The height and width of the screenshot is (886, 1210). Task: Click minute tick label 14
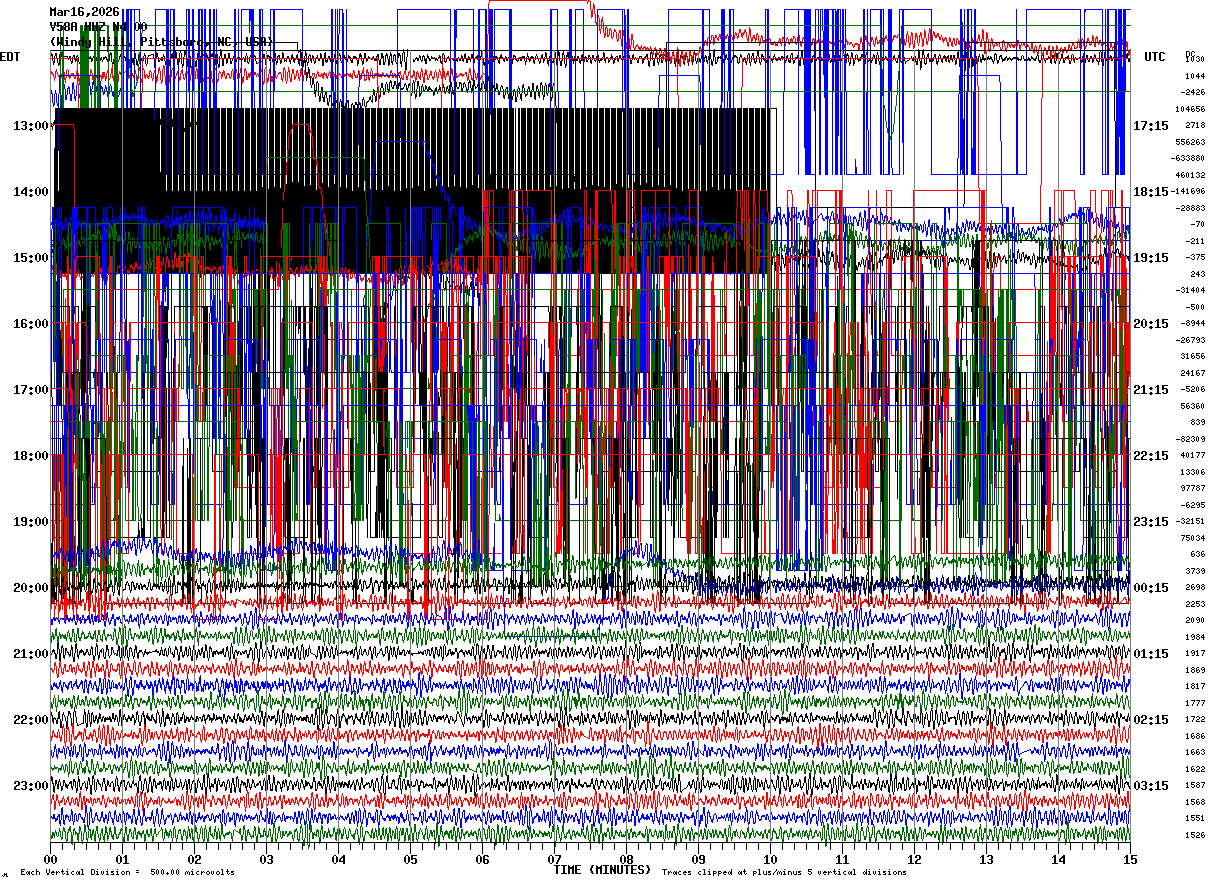[1058, 859]
